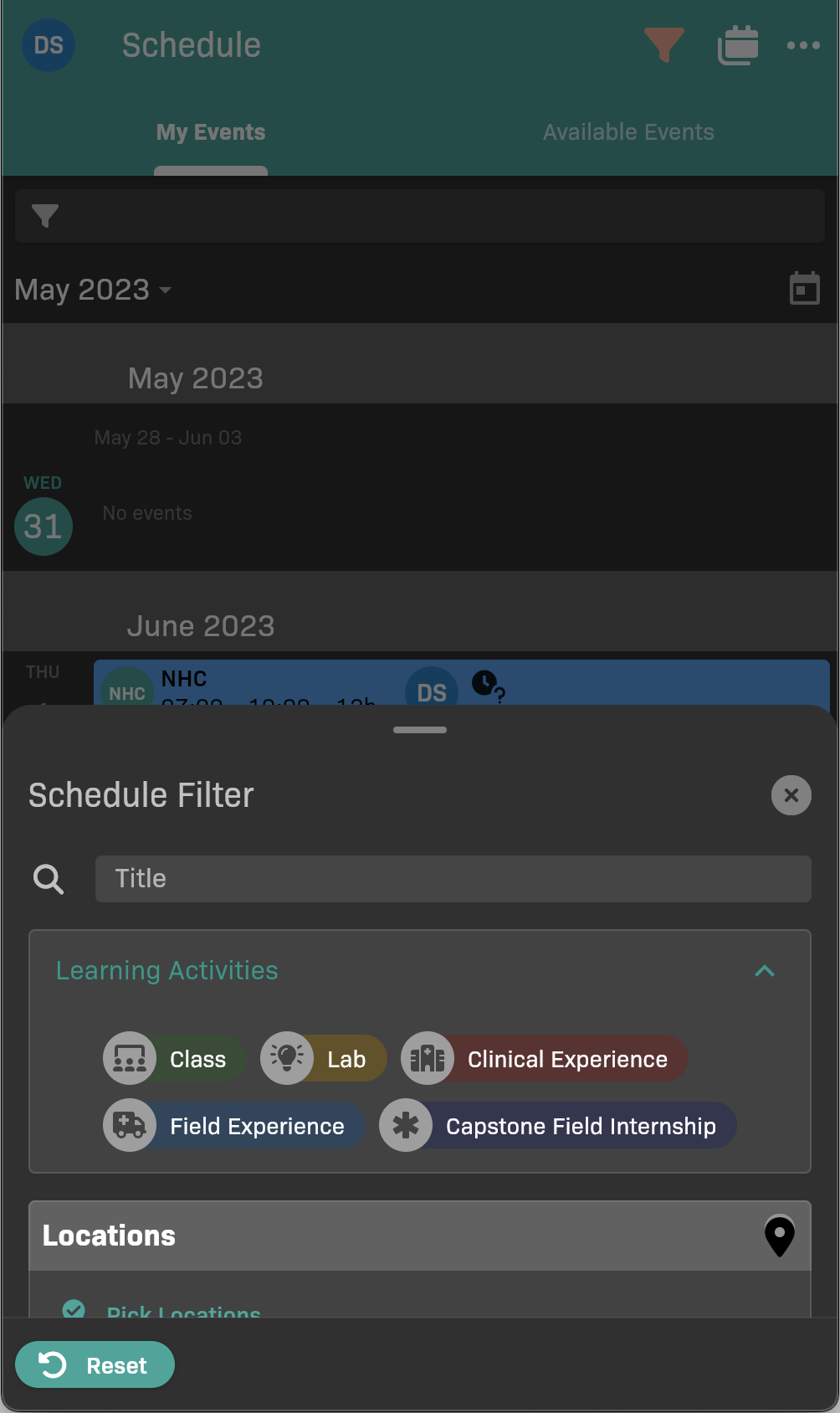This screenshot has width=840, height=1413.
Task: Click the pending clock icon on NHC event
Action: coord(486,685)
